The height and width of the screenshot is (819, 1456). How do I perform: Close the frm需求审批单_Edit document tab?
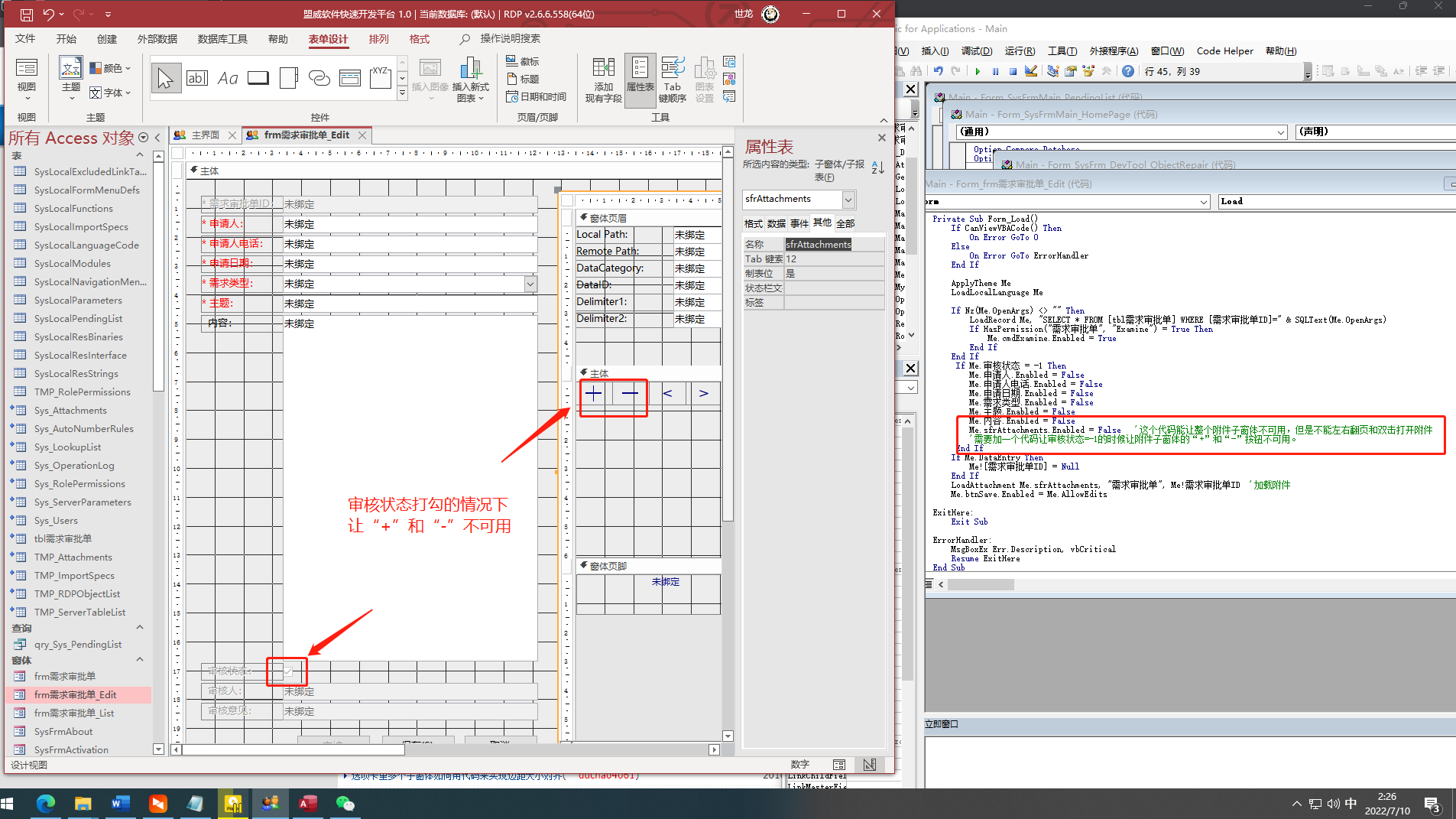(x=362, y=135)
